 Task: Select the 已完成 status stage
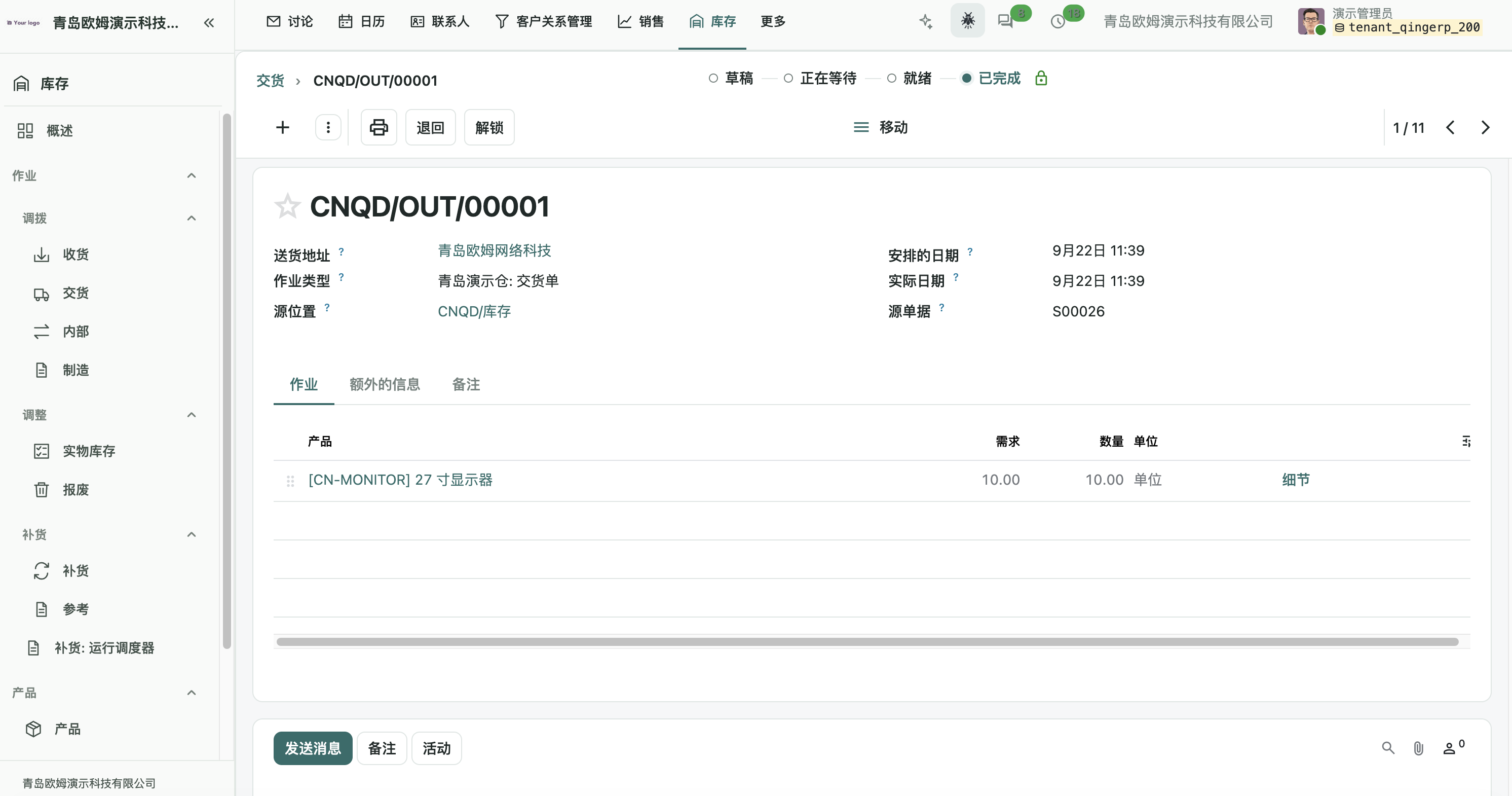pyautogui.click(x=991, y=78)
